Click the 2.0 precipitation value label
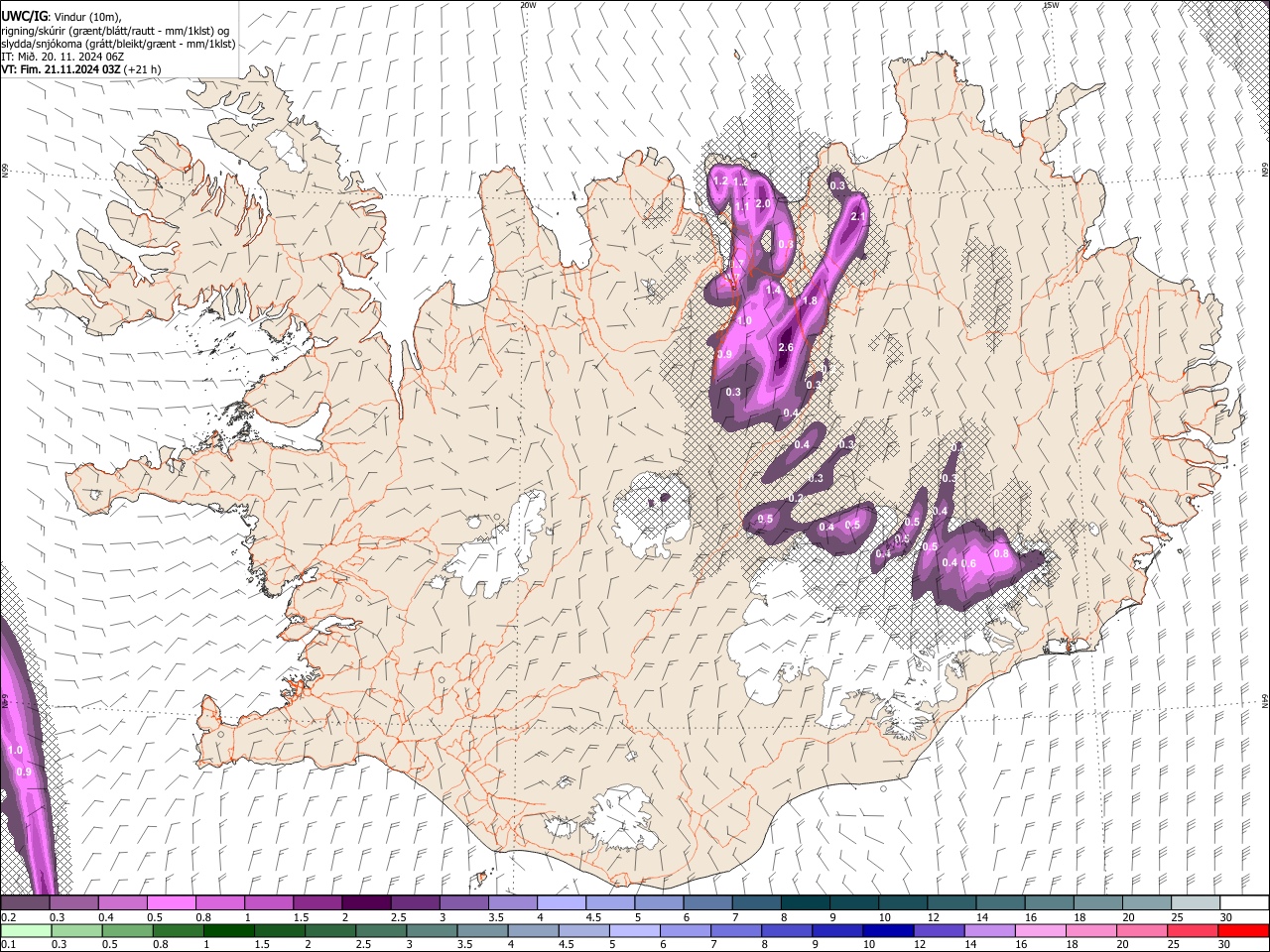Image resolution: width=1270 pixels, height=952 pixels. click(x=763, y=203)
